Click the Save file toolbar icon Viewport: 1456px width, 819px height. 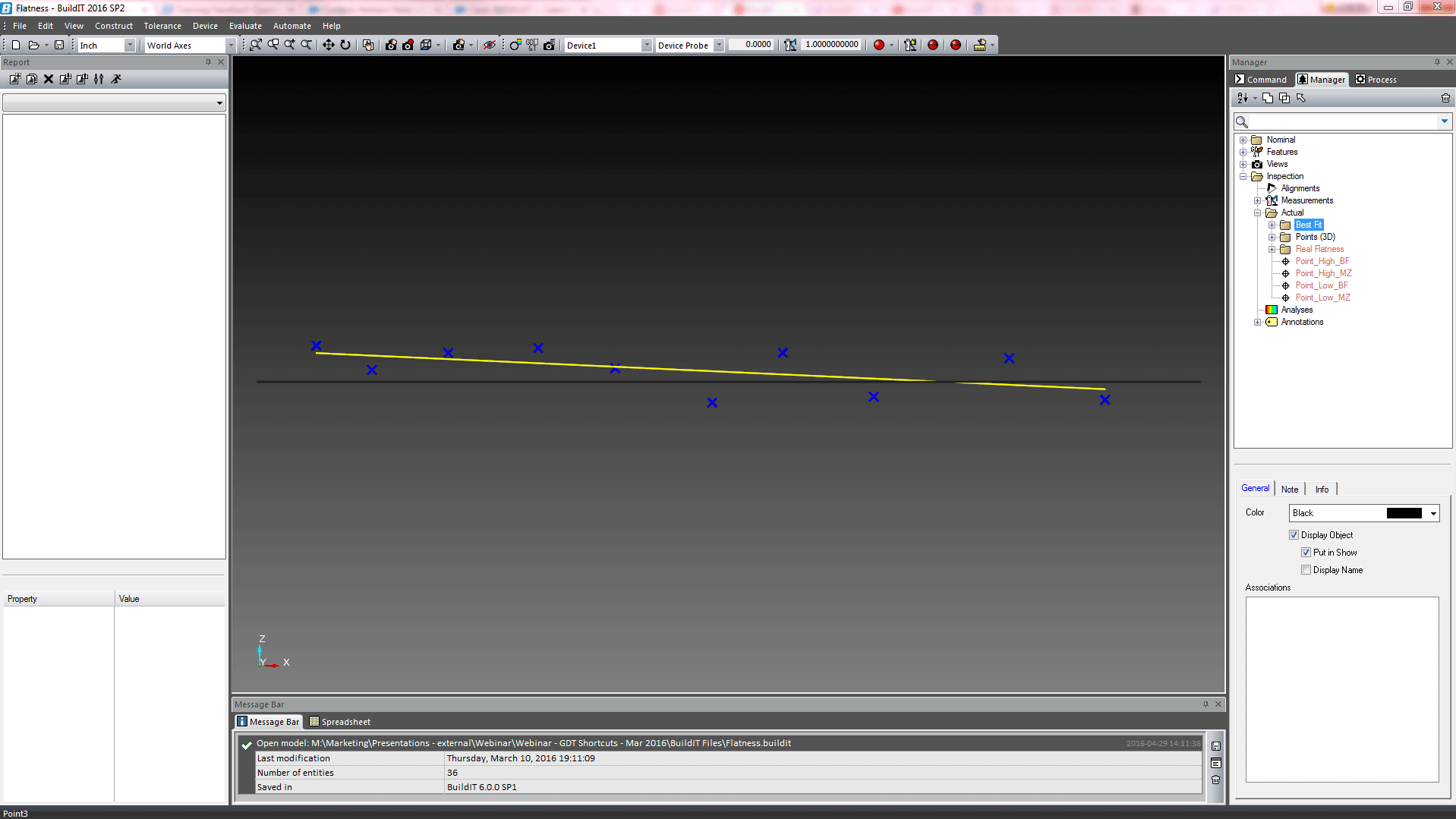point(59,45)
